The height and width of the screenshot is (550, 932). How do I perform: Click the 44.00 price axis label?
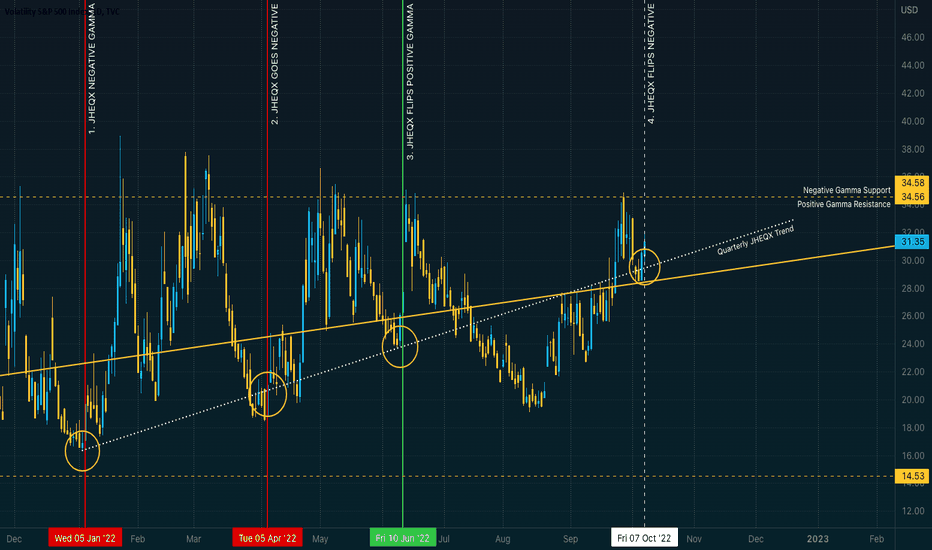pos(912,65)
